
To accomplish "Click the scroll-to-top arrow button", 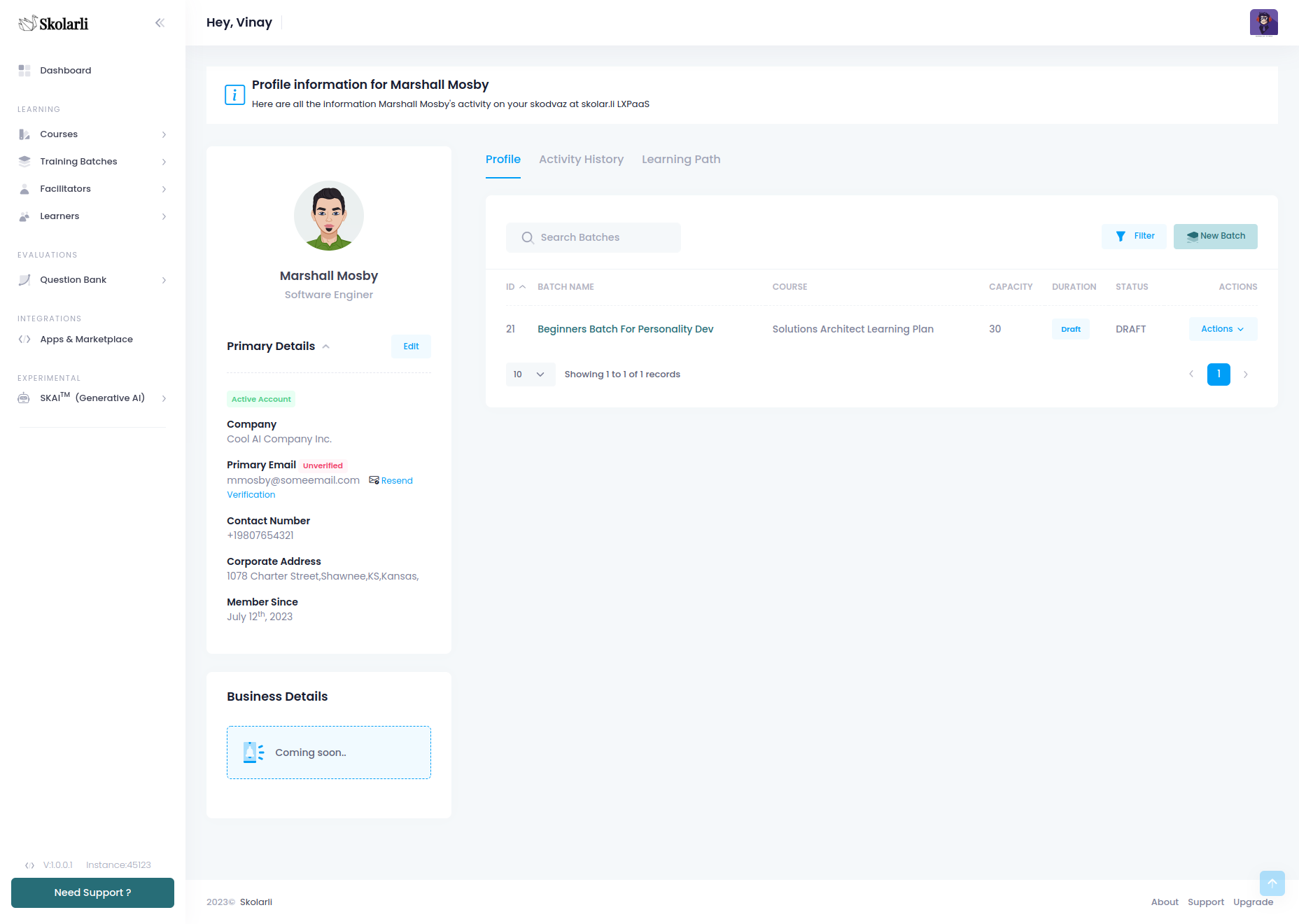I will [1272, 883].
